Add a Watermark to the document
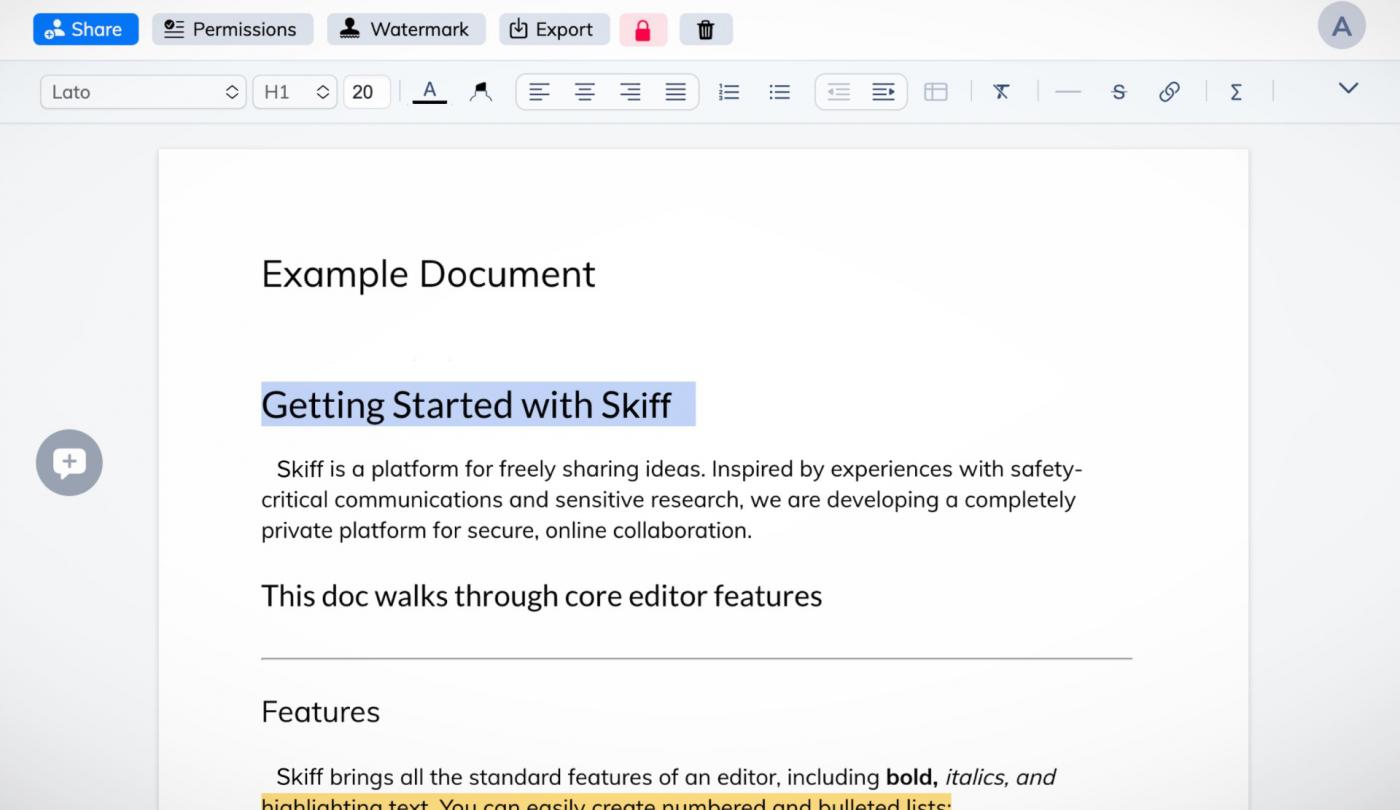The height and width of the screenshot is (810, 1400). click(406, 29)
